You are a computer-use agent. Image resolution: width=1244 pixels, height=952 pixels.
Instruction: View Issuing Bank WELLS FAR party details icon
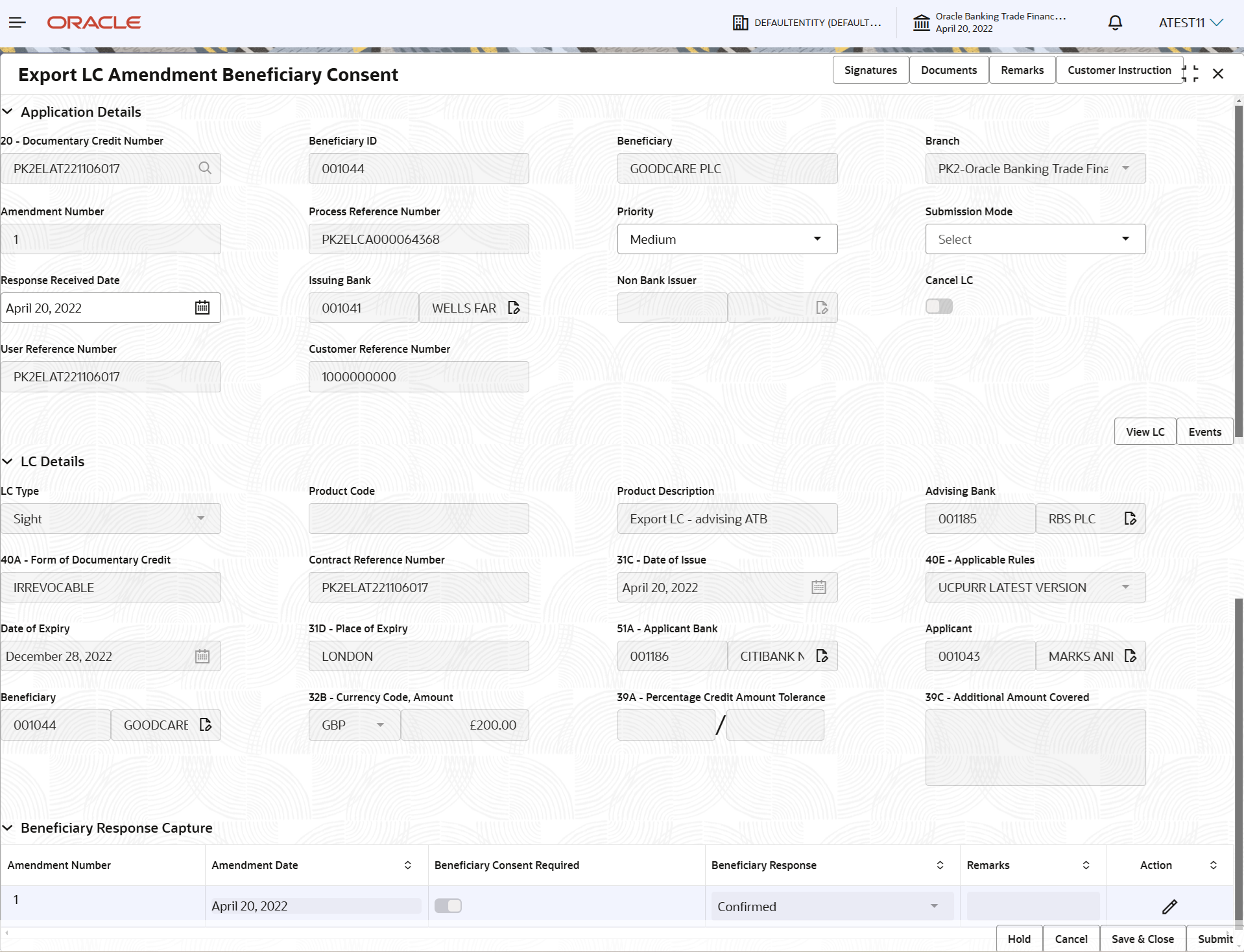point(514,307)
